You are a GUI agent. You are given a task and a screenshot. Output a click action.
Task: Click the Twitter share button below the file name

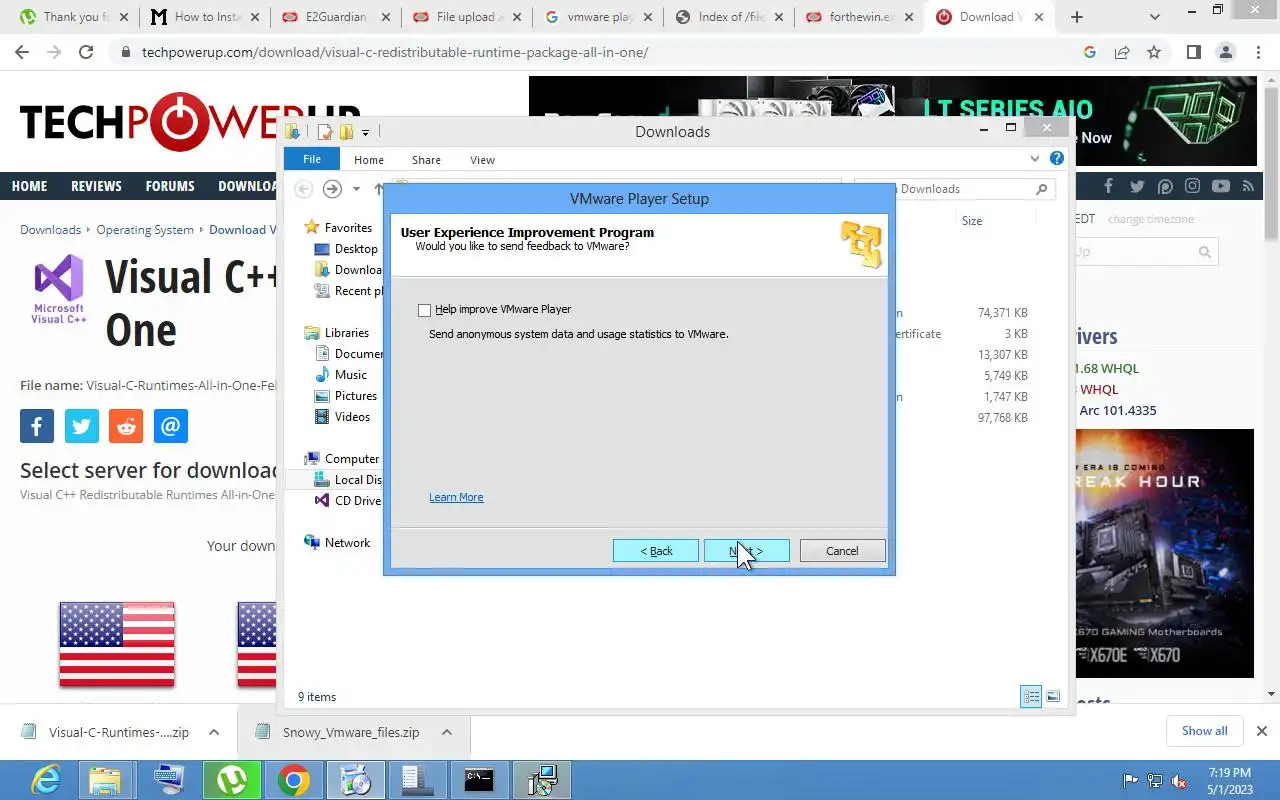pos(81,426)
